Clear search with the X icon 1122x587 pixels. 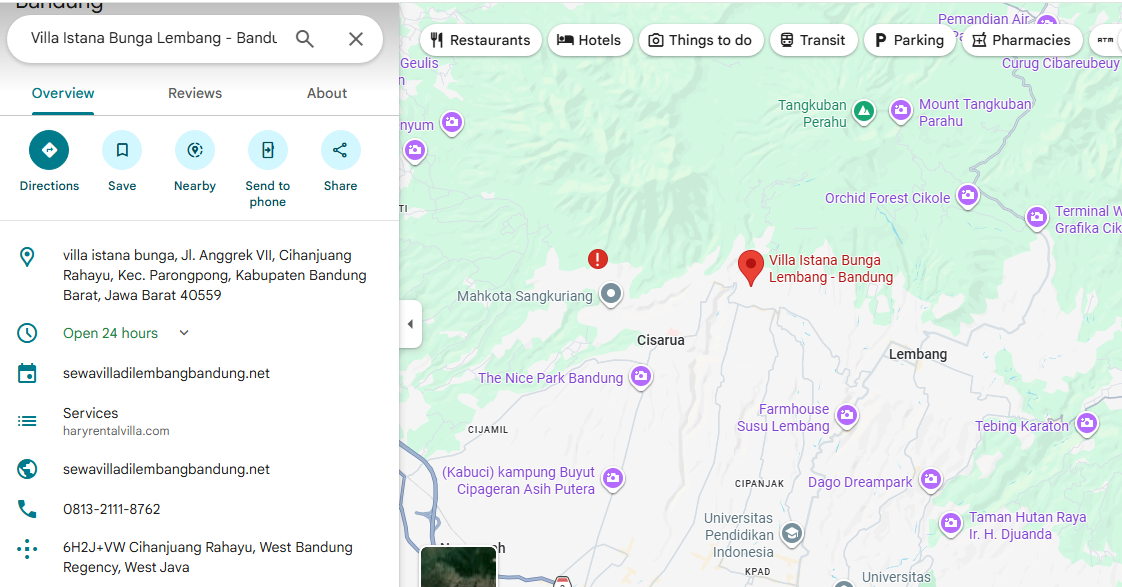click(356, 39)
